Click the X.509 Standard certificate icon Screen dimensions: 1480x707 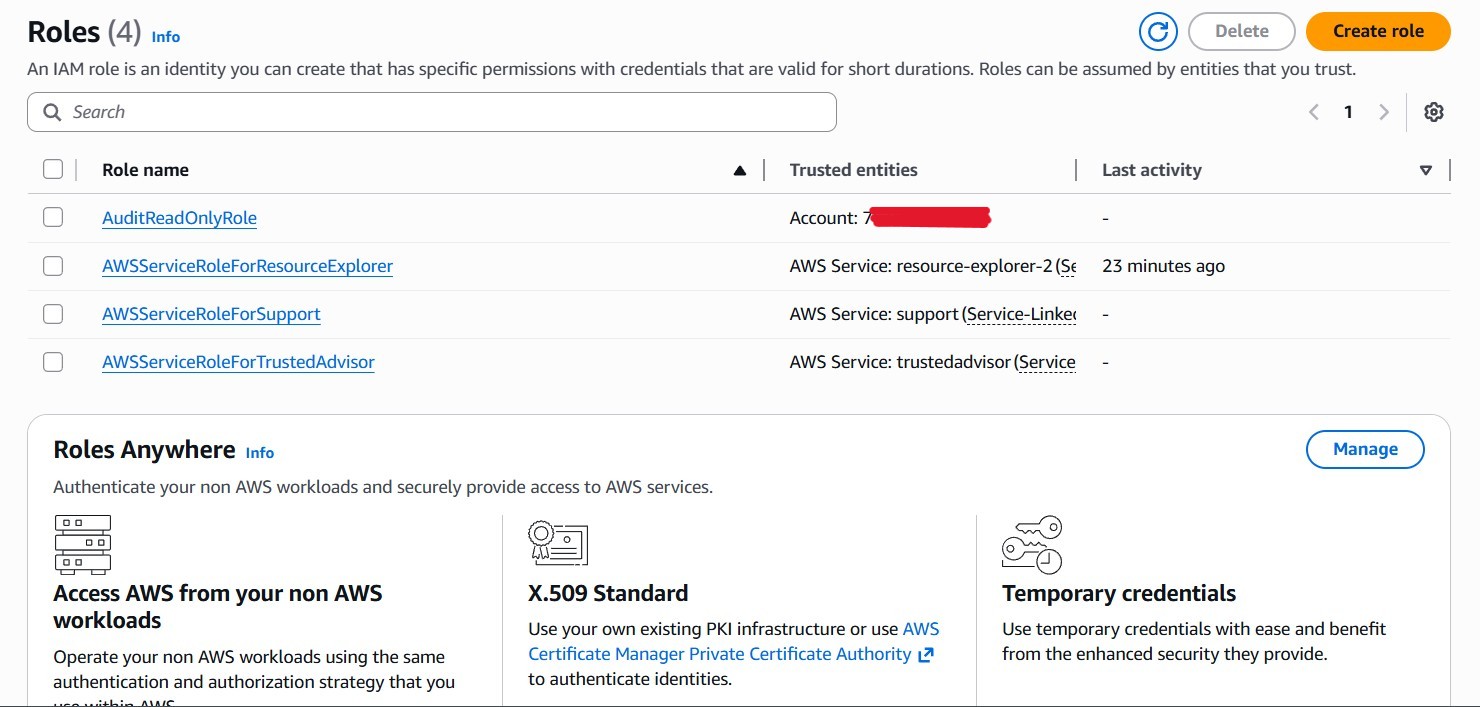(557, 543)
